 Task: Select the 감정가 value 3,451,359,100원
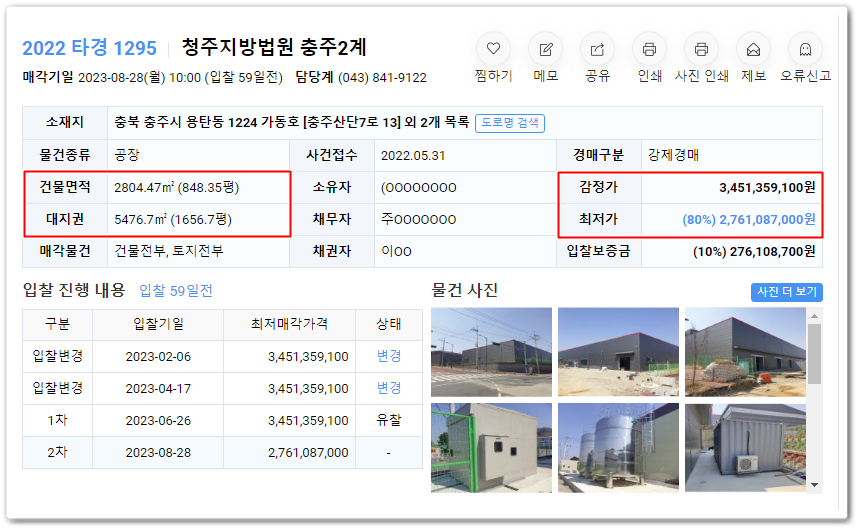click(x=767, y=188)
